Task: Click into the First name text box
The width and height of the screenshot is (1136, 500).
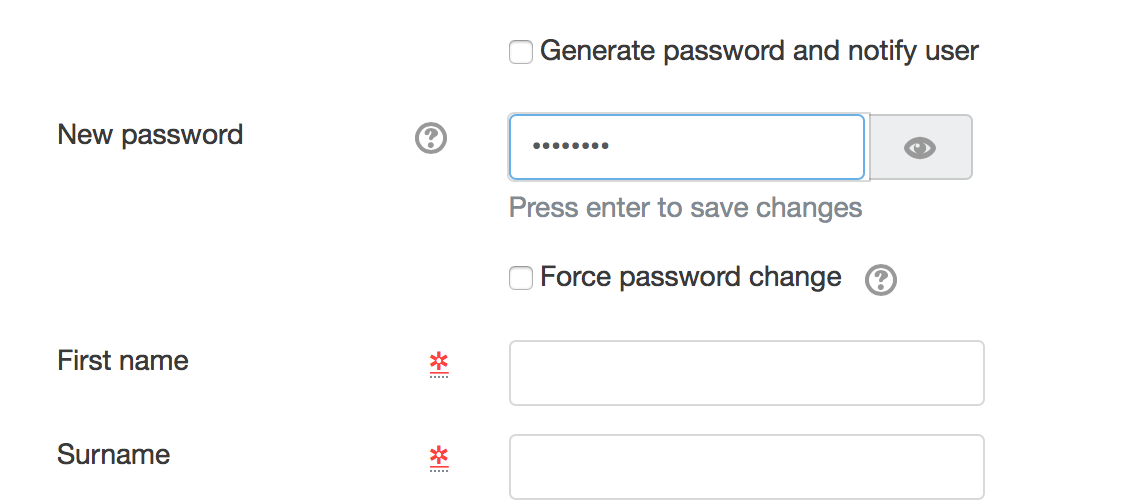Action: (746, 372)
